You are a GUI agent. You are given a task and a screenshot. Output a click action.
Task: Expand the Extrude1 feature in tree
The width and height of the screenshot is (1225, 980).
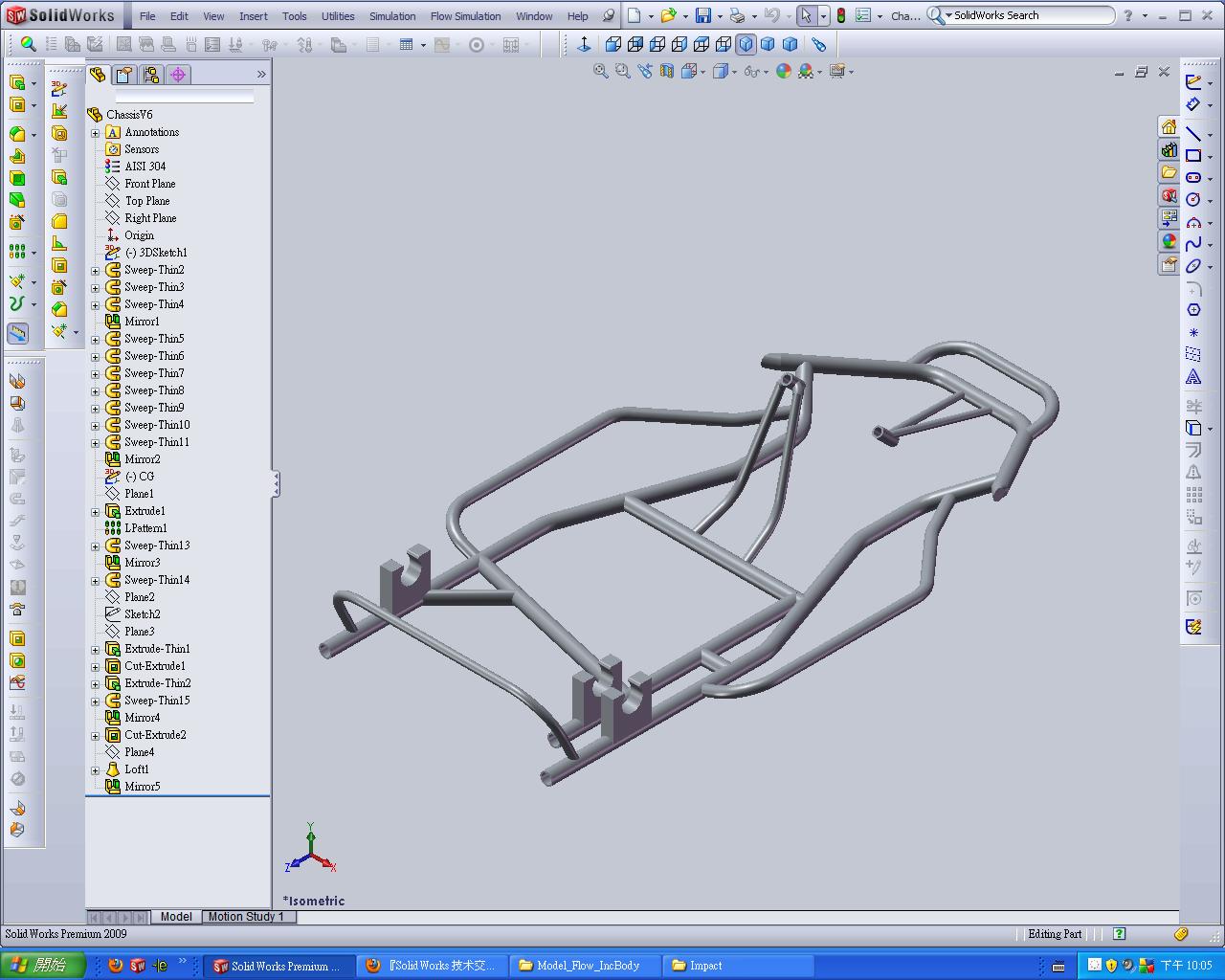click(96, 512)
